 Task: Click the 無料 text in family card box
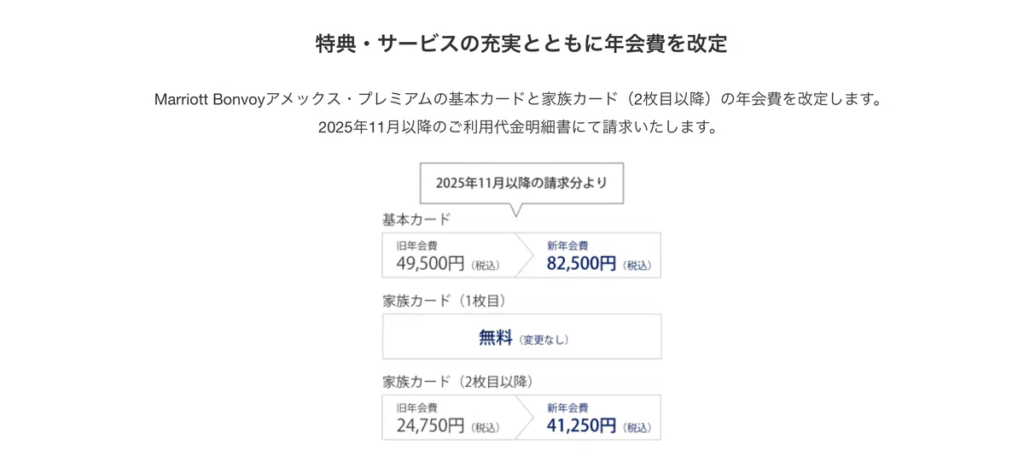point(495,338)
